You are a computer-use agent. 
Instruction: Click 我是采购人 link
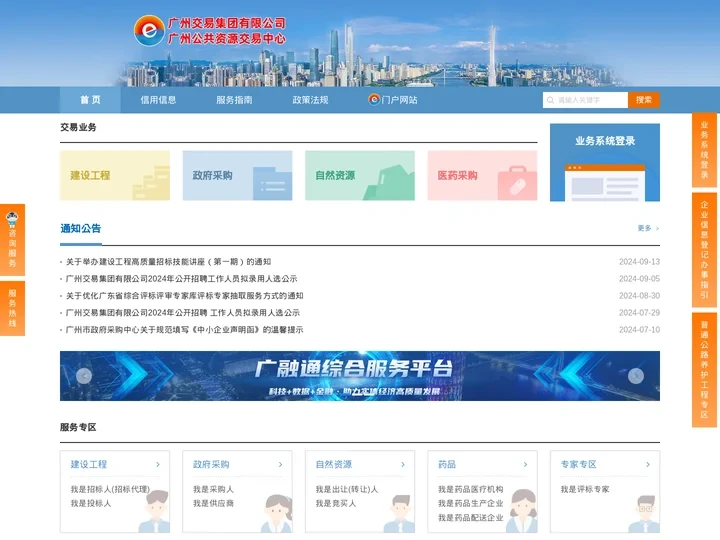tap(214, 489)
